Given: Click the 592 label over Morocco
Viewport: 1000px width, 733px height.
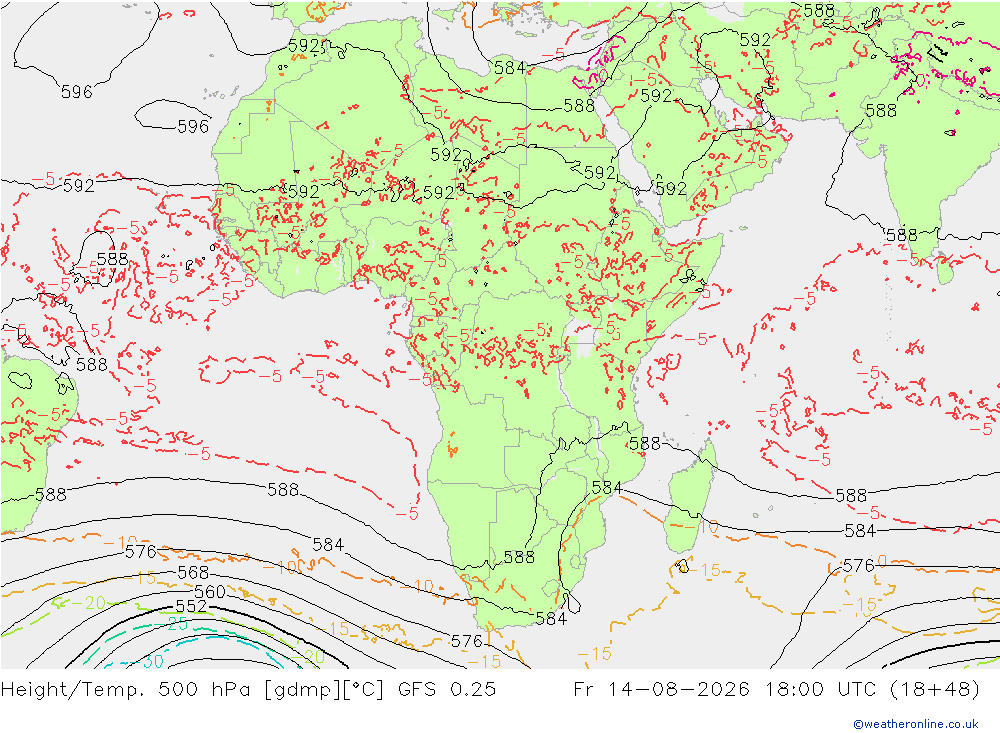Looking at the screenshot, I should pyautogui.click(x=305, y=45).
